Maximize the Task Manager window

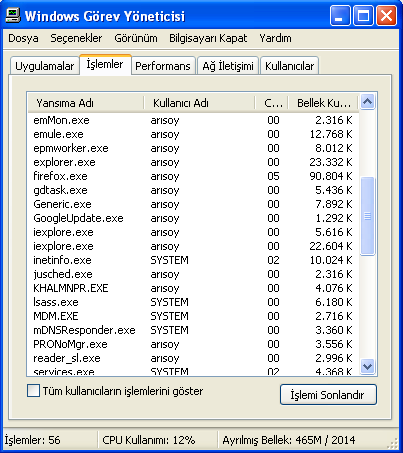click(x=363, y=15)
